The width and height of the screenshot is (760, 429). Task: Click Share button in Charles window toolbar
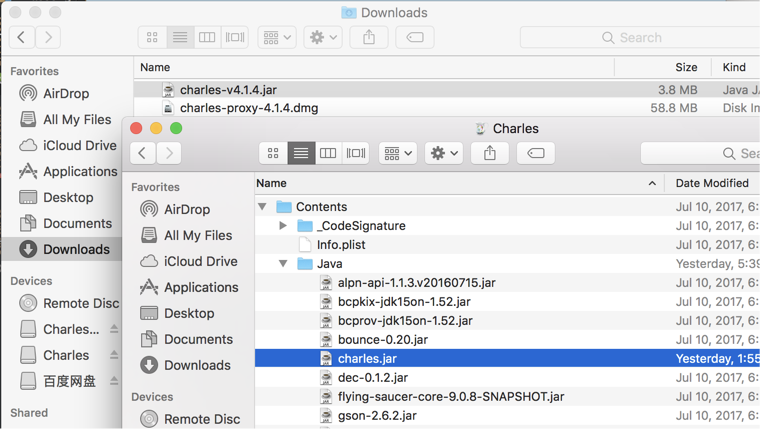pos(490,153)
